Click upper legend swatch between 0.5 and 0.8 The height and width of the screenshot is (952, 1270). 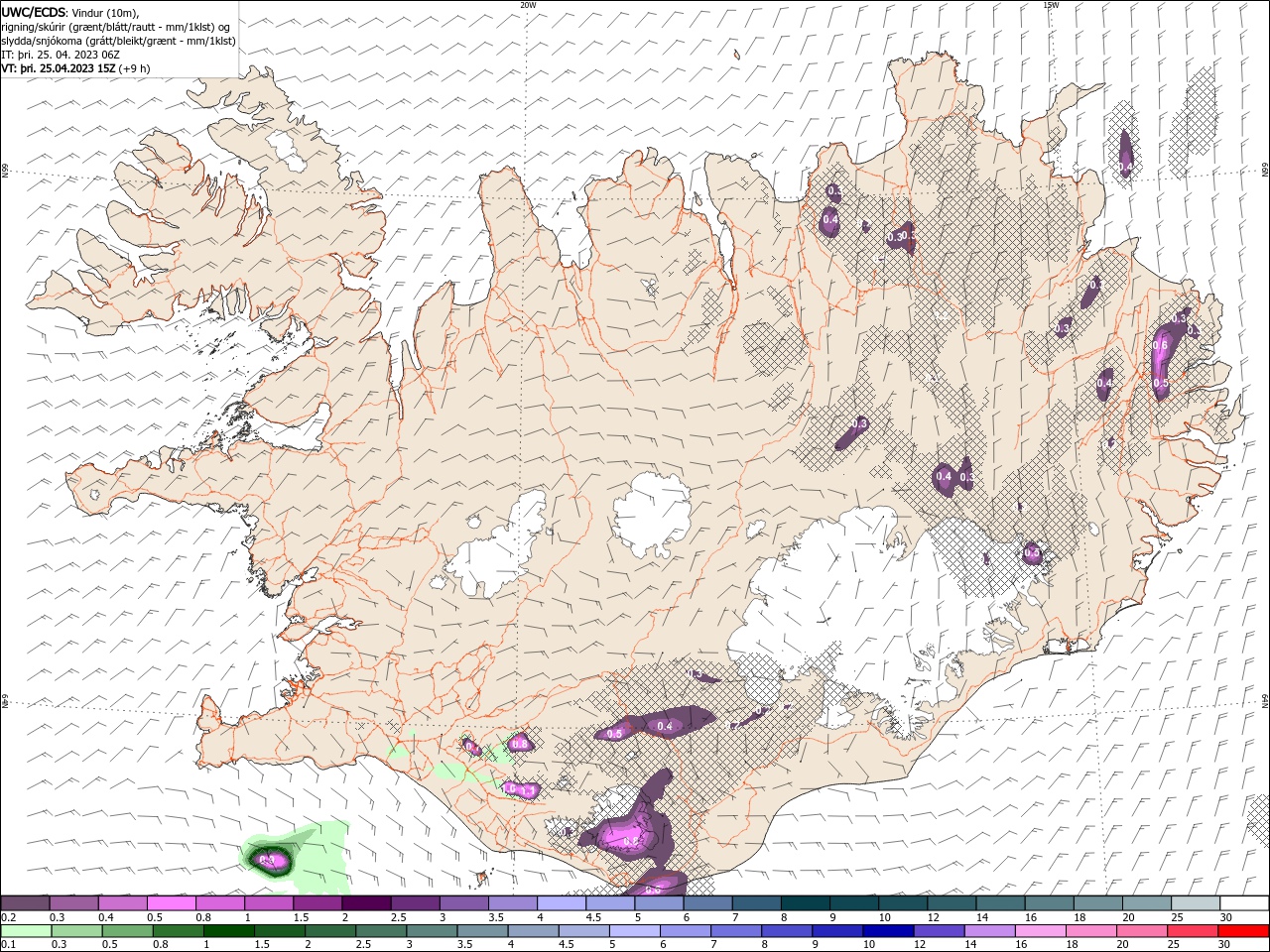(172, 903)
